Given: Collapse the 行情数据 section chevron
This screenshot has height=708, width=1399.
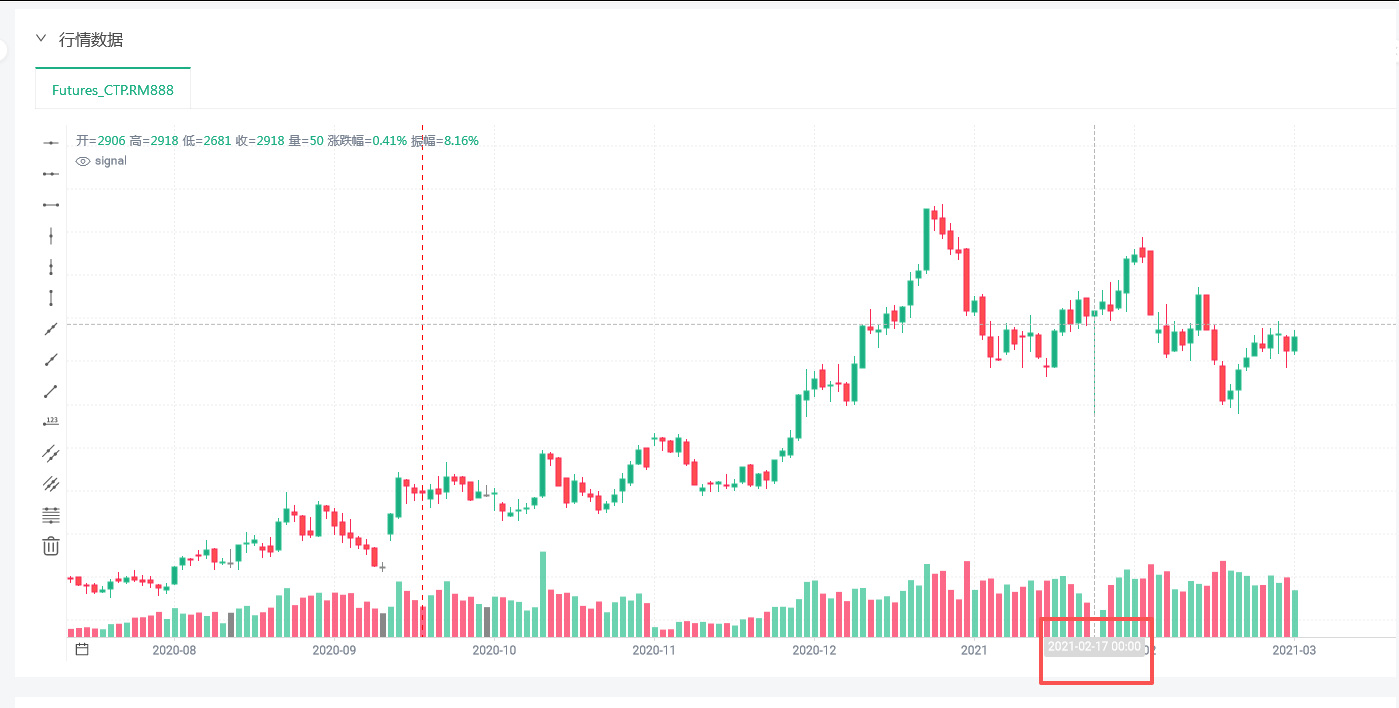Looking at the screenshot, I should click(x=41, y=39).
